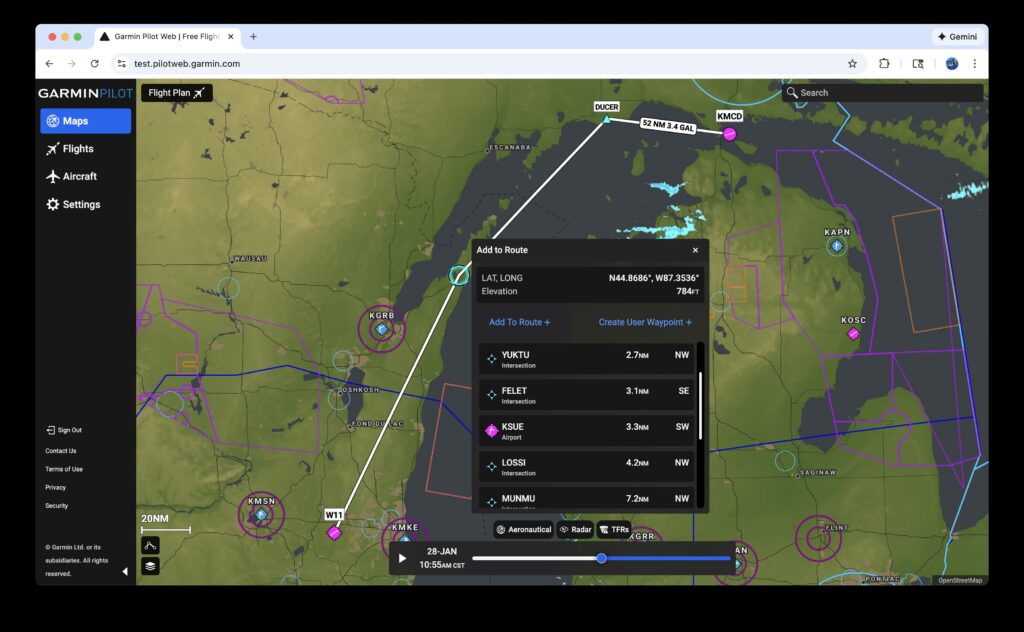
Task: Select the route/graph tool above layers icon
Action: click(x=150, y=545)
